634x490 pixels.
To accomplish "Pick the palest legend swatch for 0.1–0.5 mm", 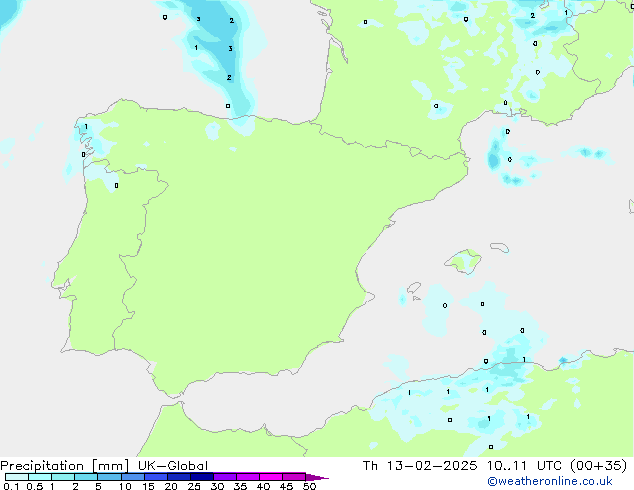I will tap(17, 477).
